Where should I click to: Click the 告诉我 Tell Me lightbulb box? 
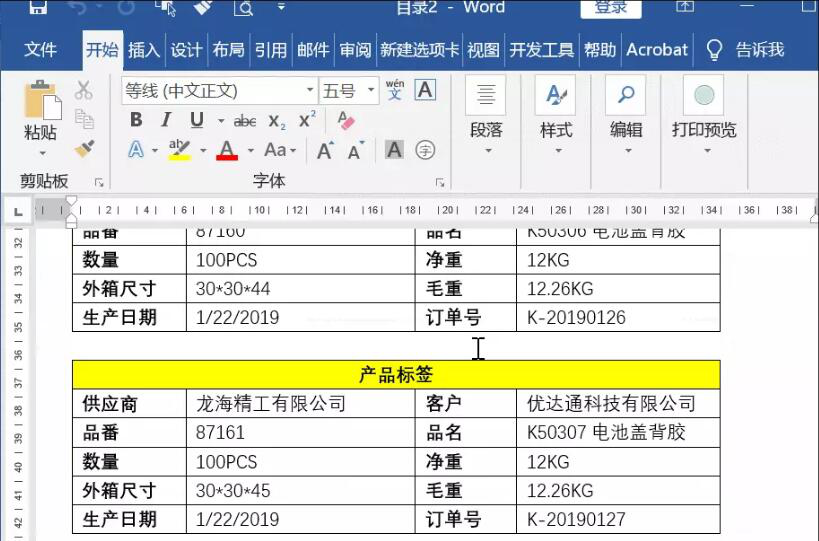[x=744, y=50]
